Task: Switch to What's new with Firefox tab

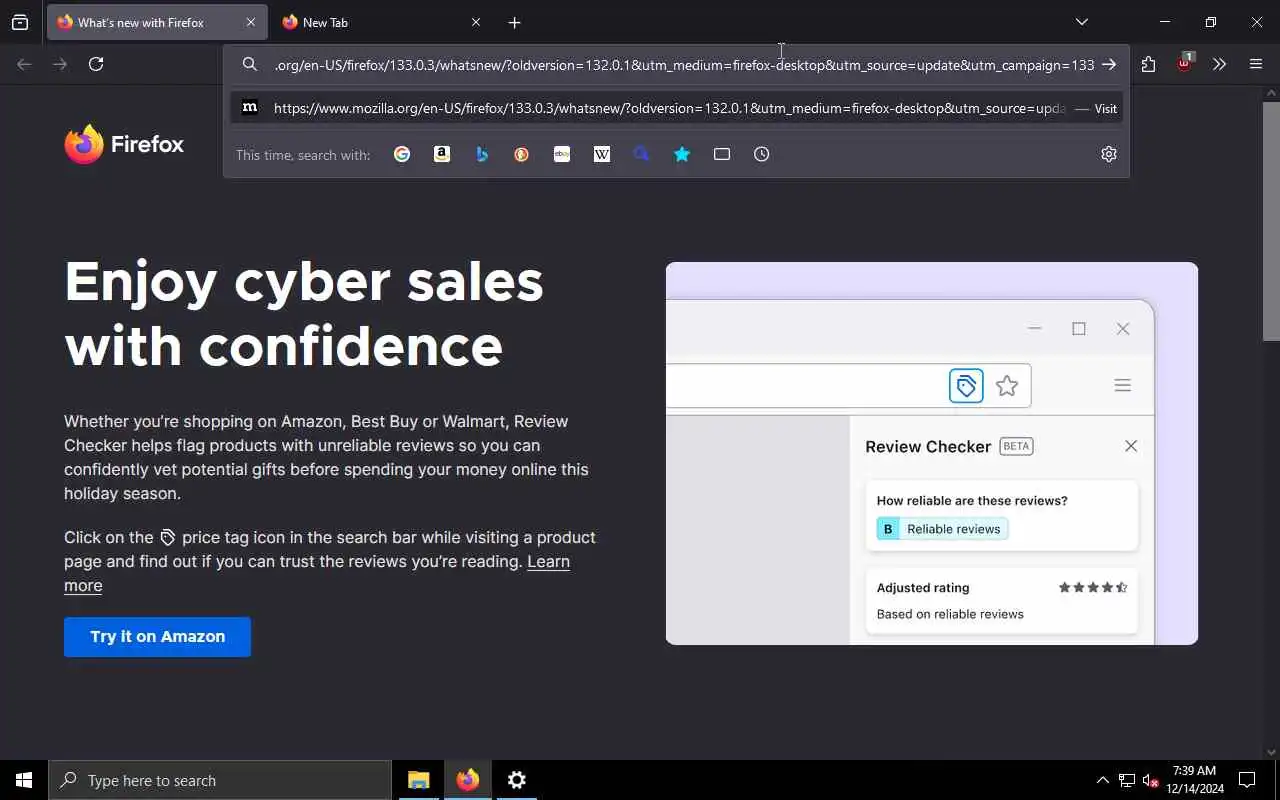Action: pyautogui.click(x=157, y=22)
